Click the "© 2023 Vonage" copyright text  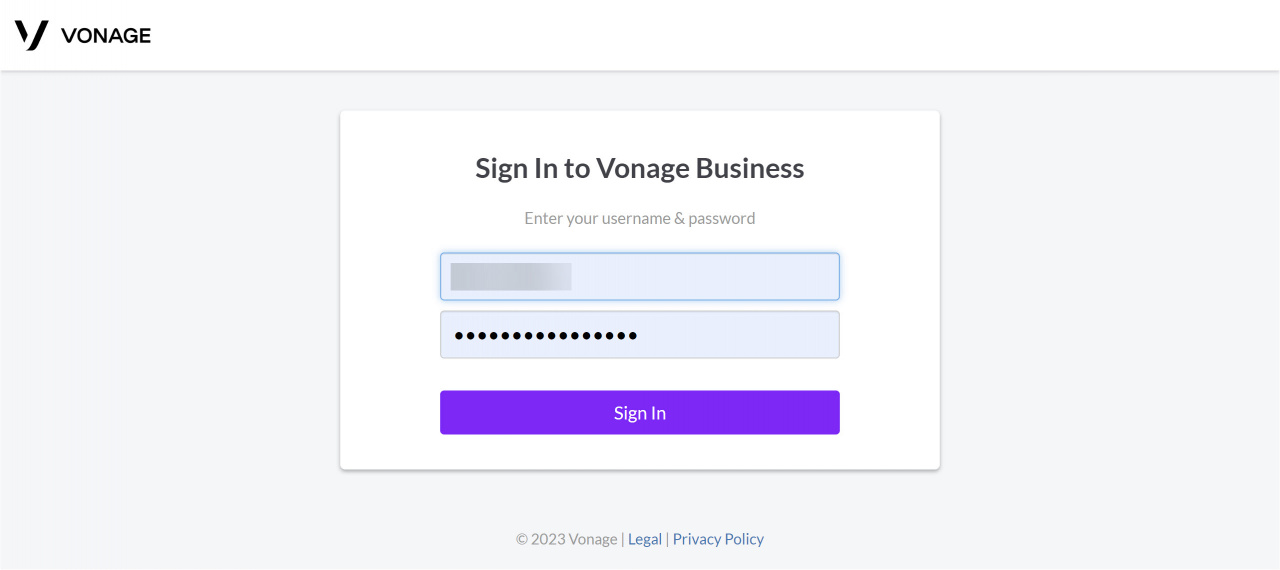(x=567, y=539)
